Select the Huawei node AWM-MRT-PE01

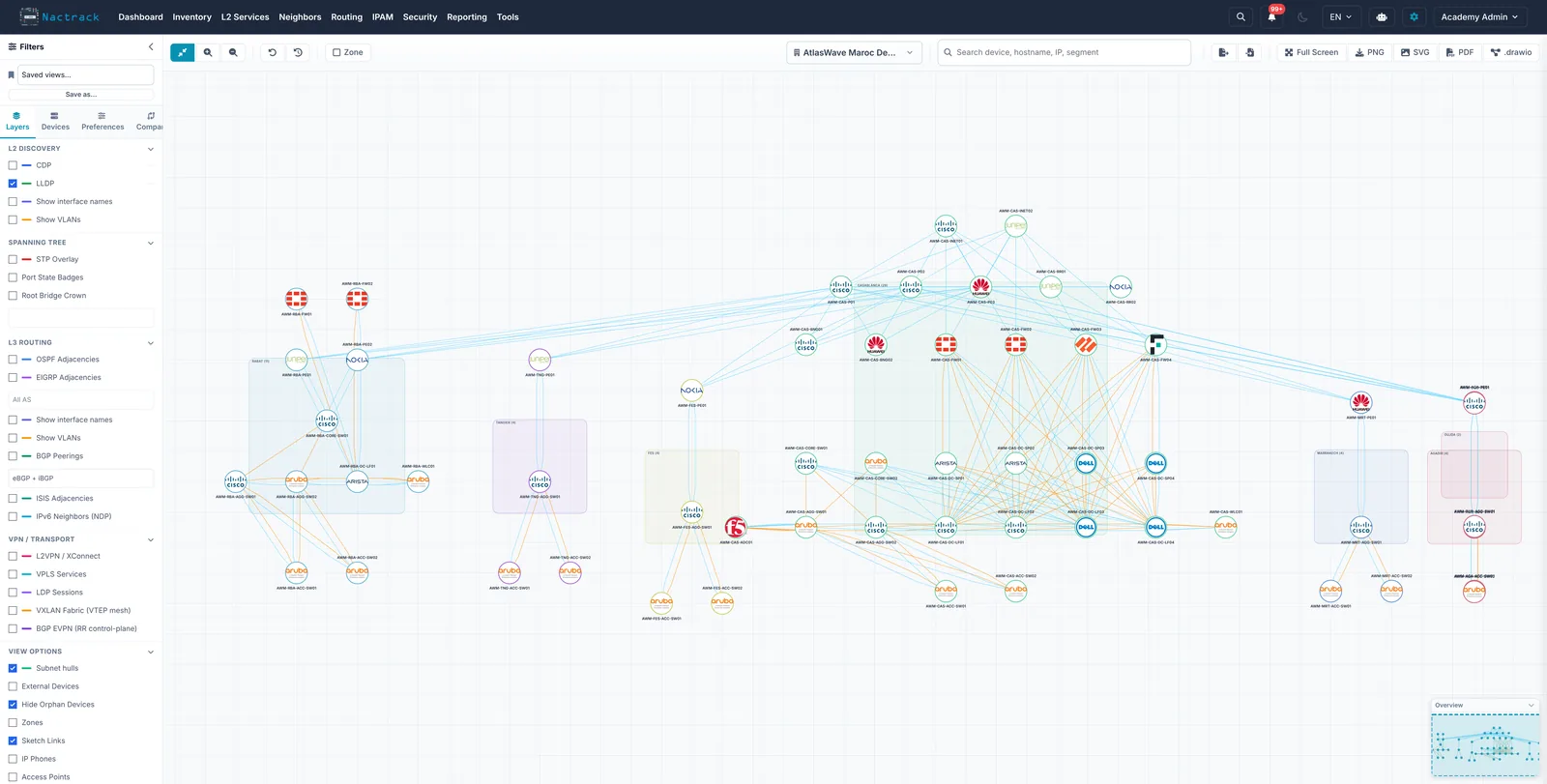[1361, 402]
